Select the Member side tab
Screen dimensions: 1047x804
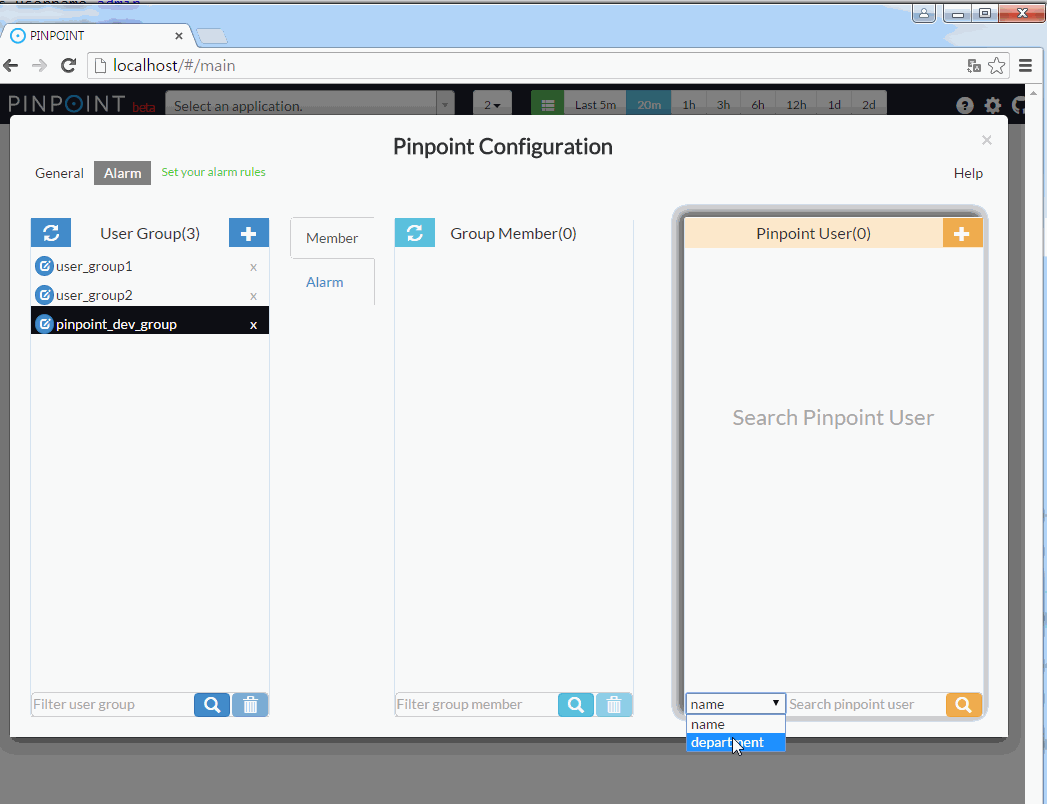click(x=332, y=238)
